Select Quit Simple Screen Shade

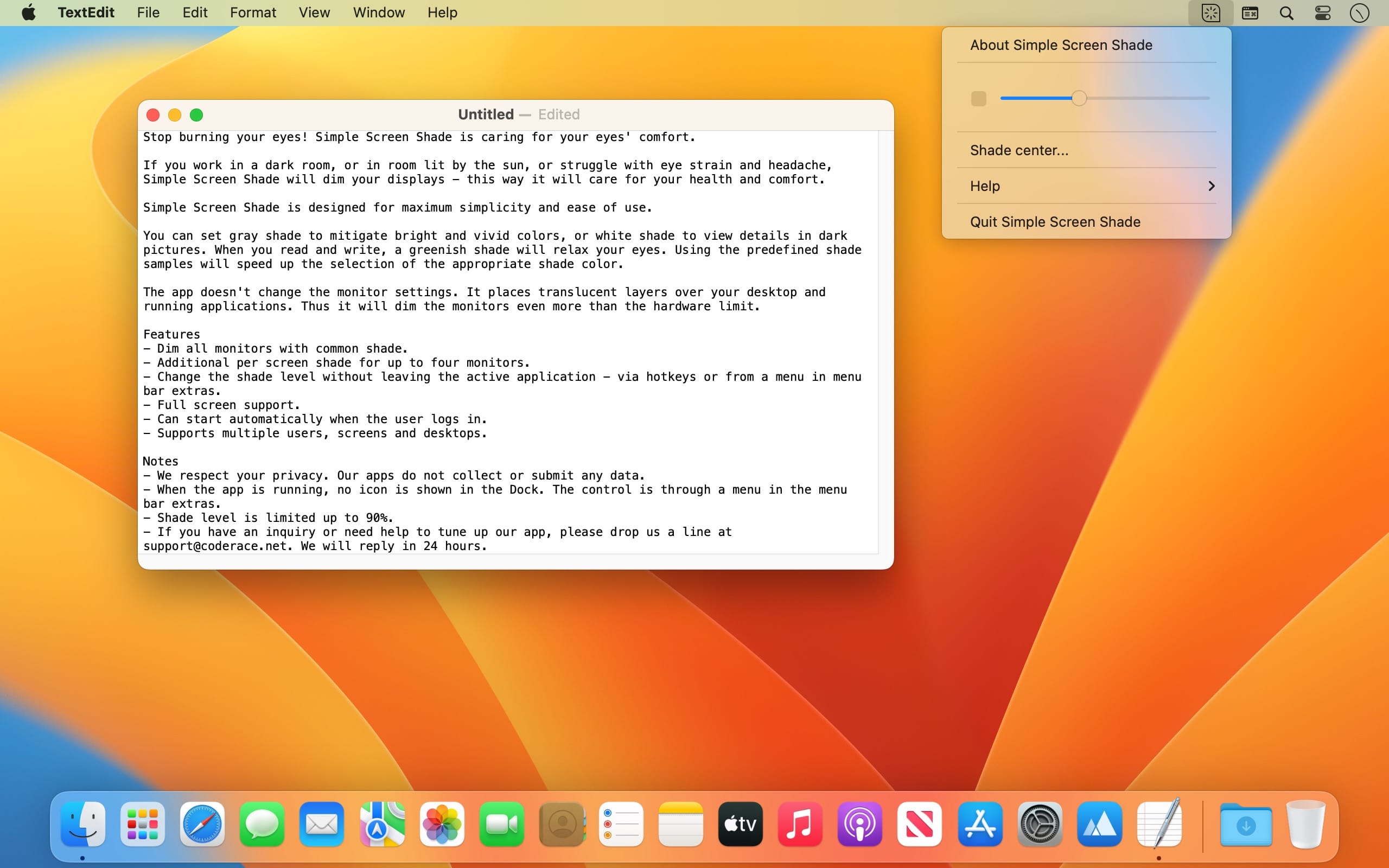[1086, 221]
